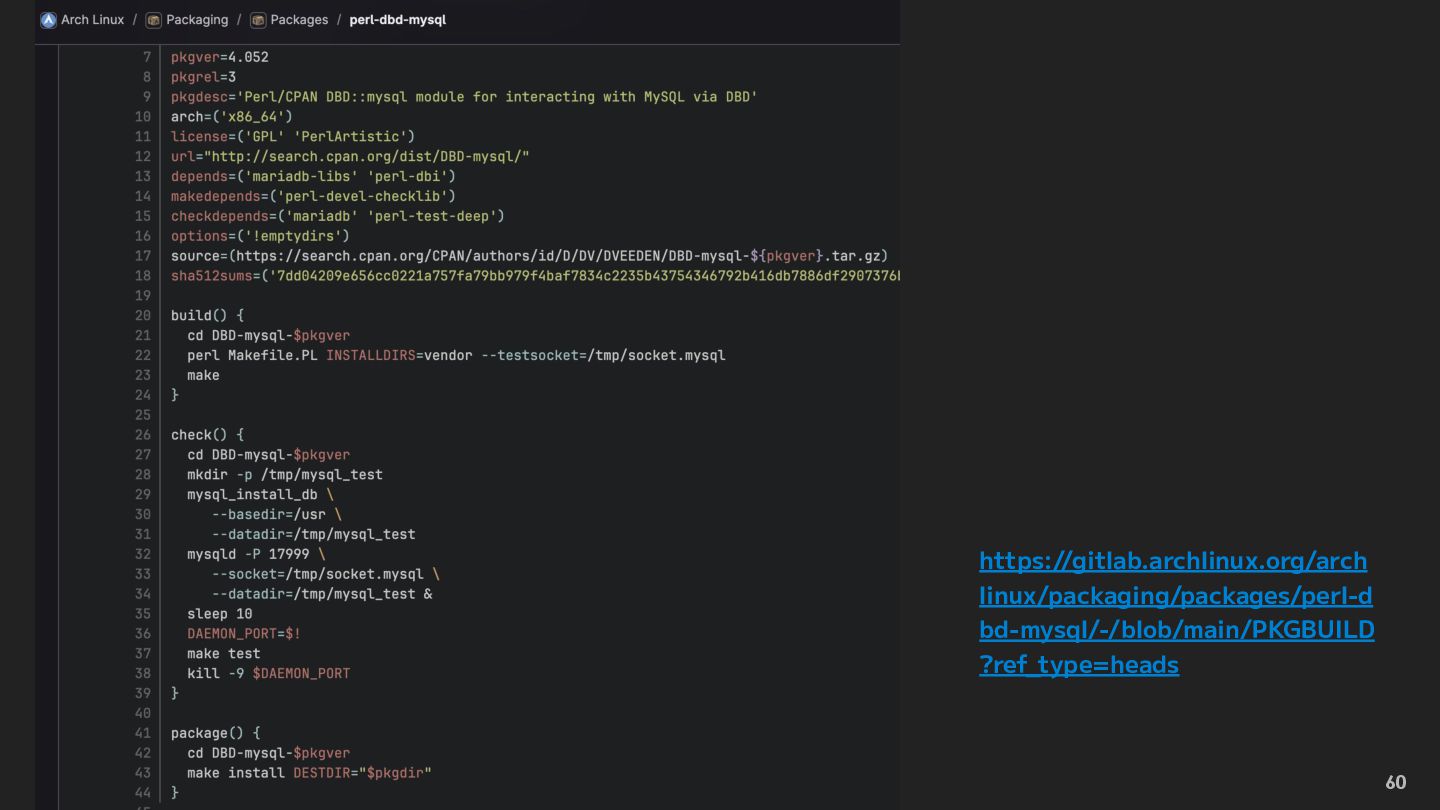Click the arch=('x86_64') line
Screen dimensions: 1440x810
pos(232,117)
